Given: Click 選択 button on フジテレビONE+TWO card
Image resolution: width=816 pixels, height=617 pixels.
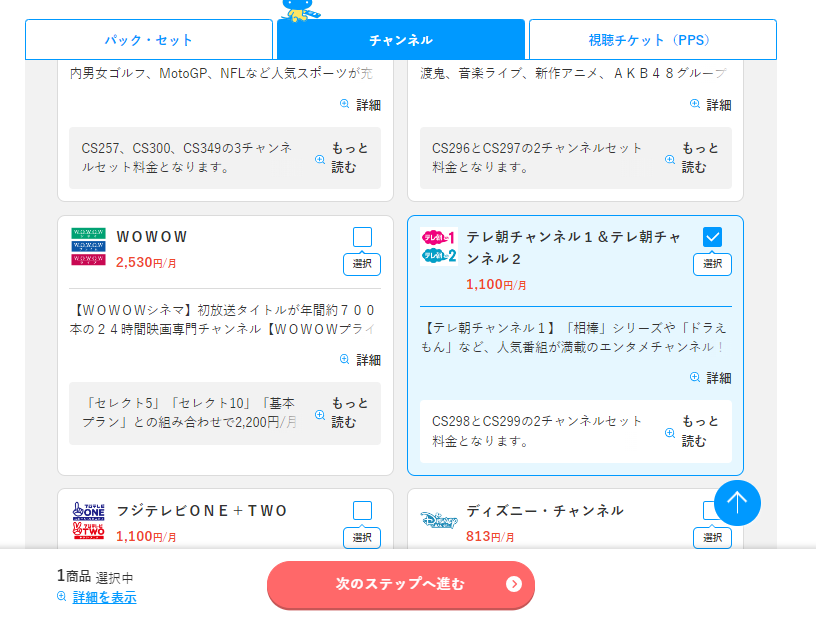Looking at the screenshot, I should click(x=362, y=537).
